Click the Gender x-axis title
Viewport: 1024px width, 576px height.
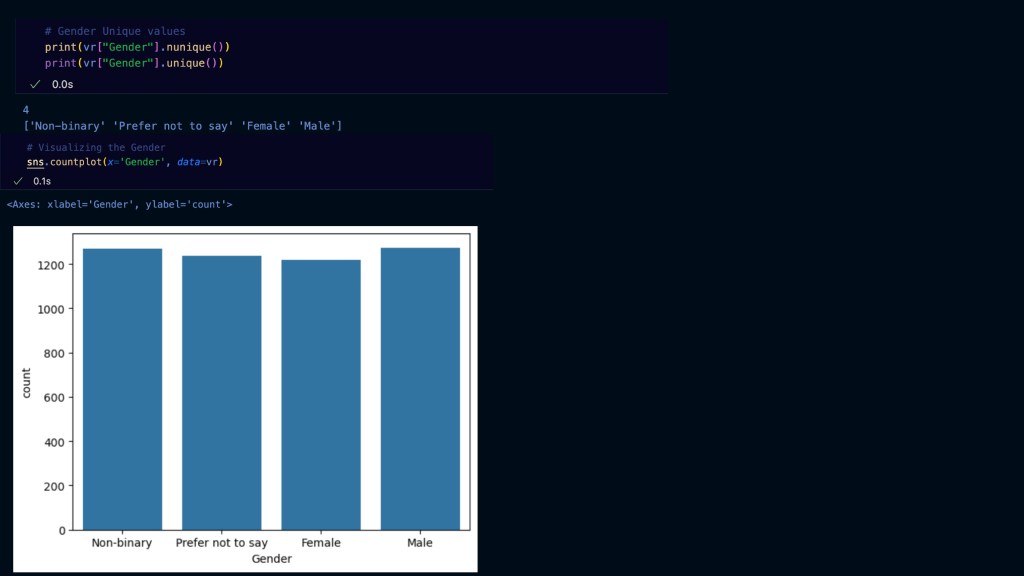(271, 559)
